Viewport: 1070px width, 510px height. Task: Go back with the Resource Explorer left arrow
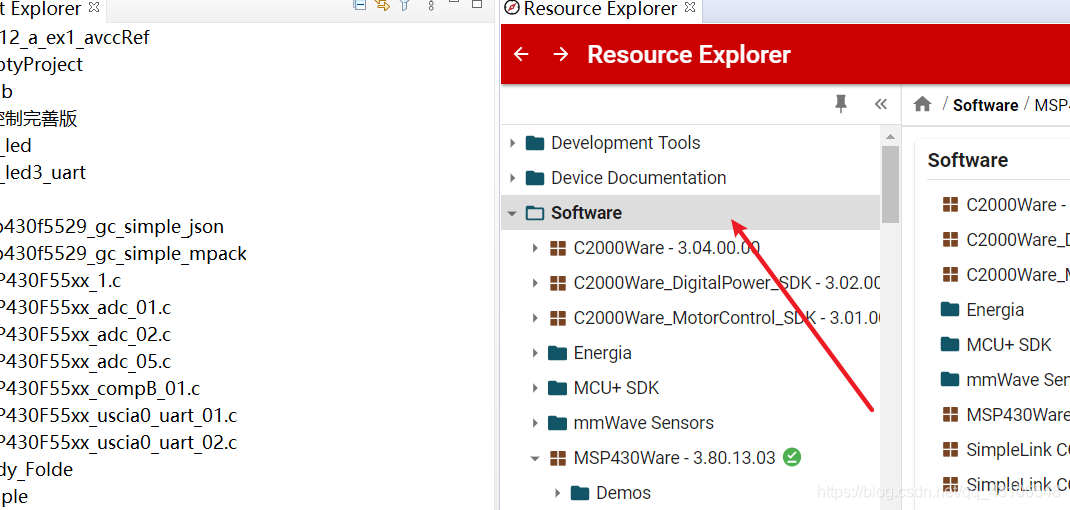521,54
